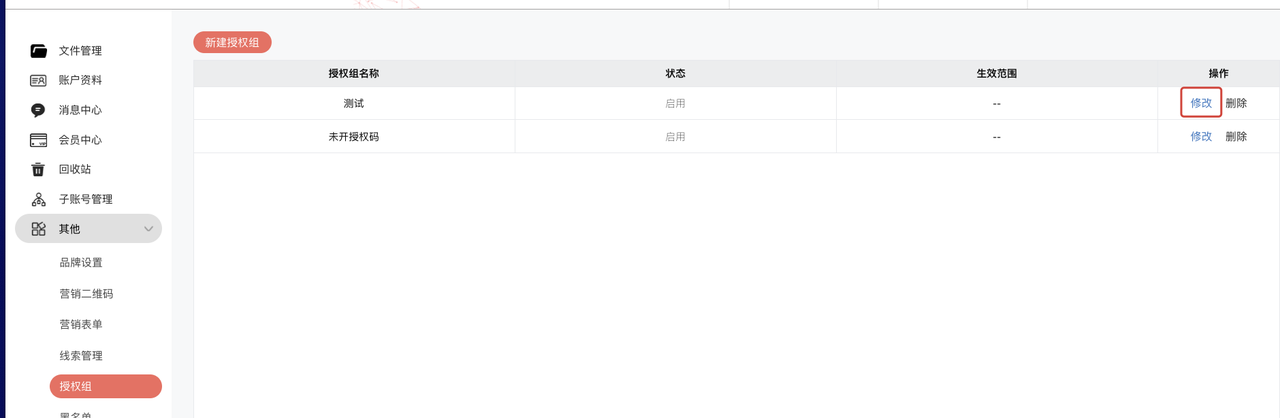Delete the 测试 authorization group
Screen dimensions: 1280x418
1236,103
